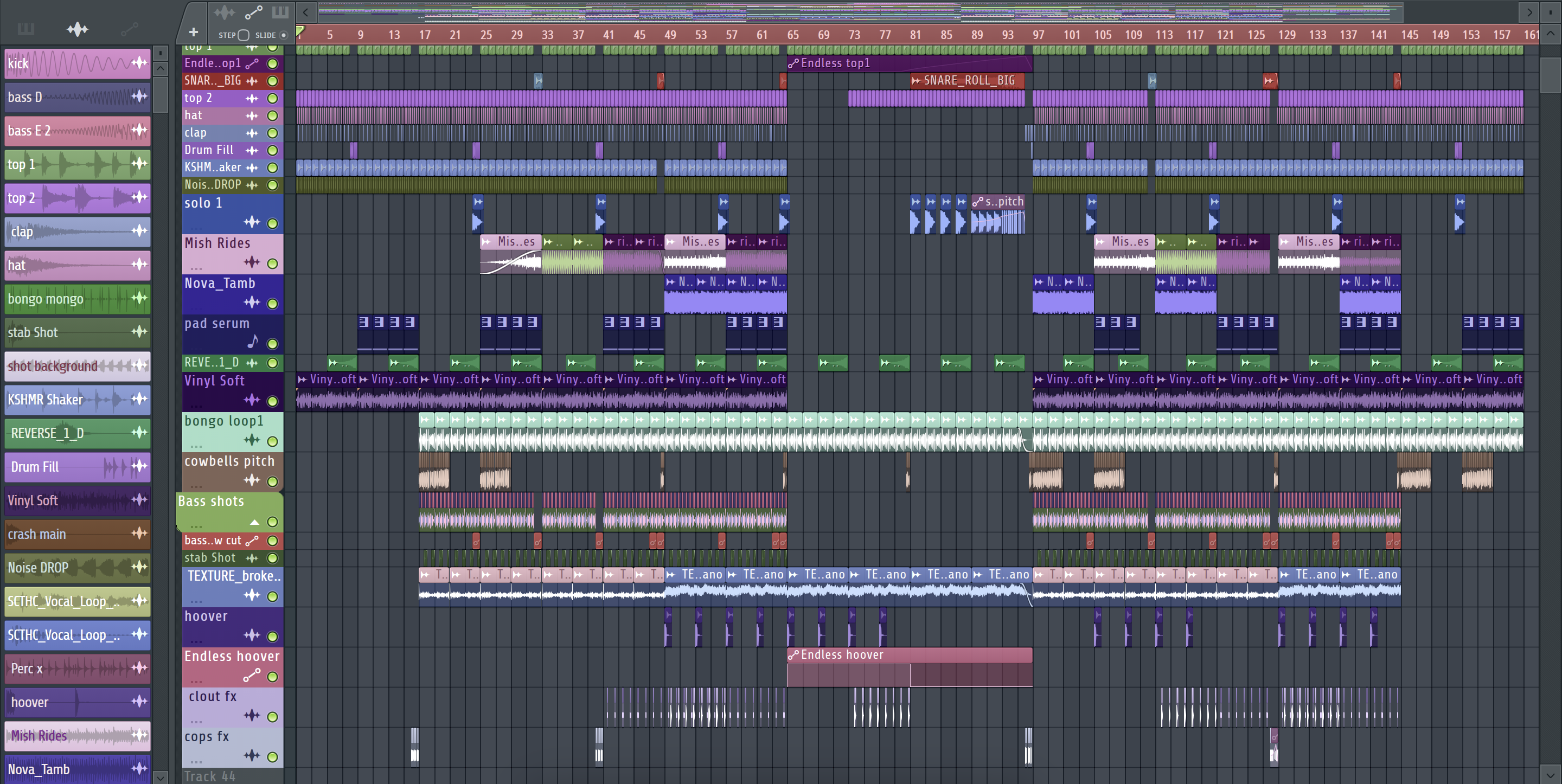This screenshot has width=1562, height=784.
Task: Click the clout fx track audio icon
Action: pyautogui.click(x=252, y=716)
